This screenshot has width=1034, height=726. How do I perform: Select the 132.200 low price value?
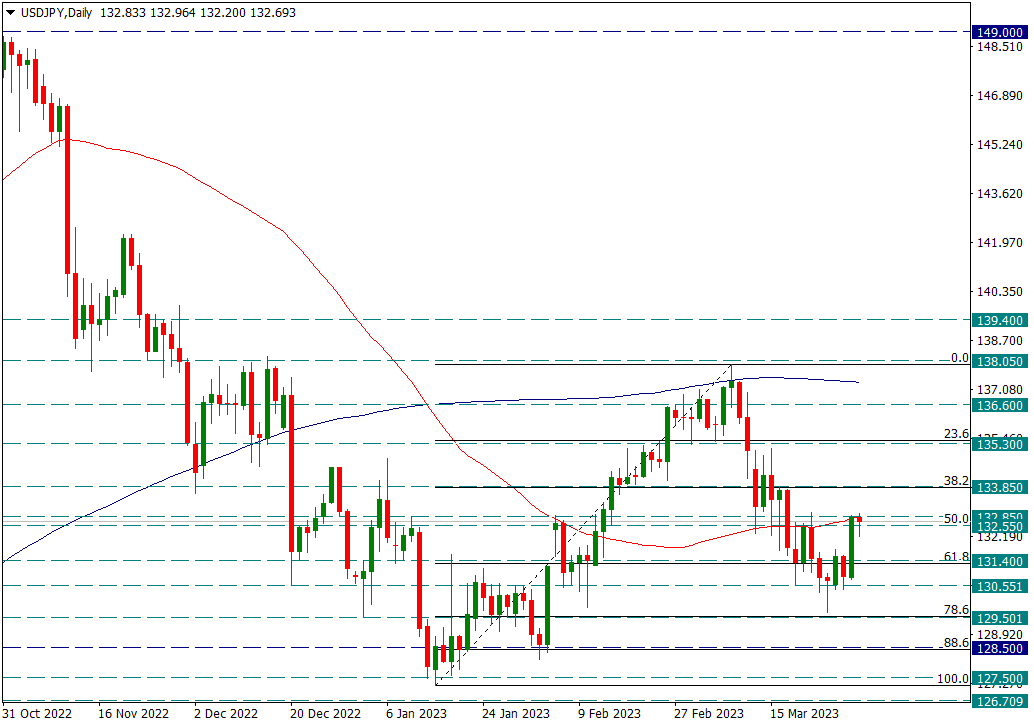pyautogui.click(x=223, y=13)
